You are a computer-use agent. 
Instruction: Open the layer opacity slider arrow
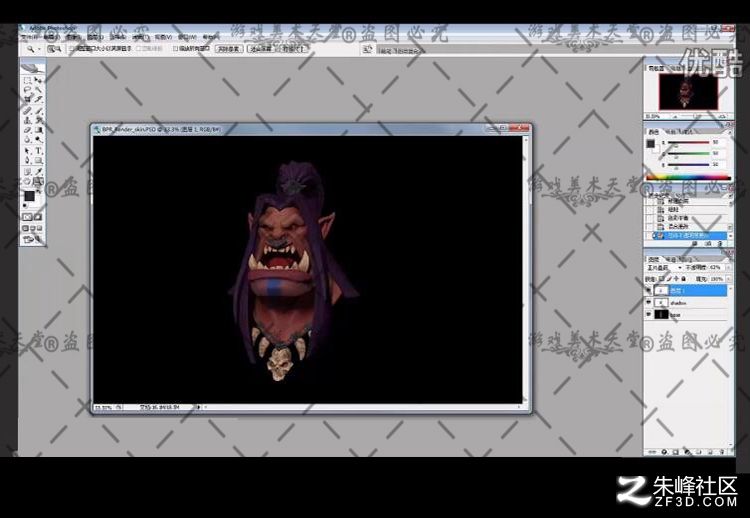pos(728,267)
